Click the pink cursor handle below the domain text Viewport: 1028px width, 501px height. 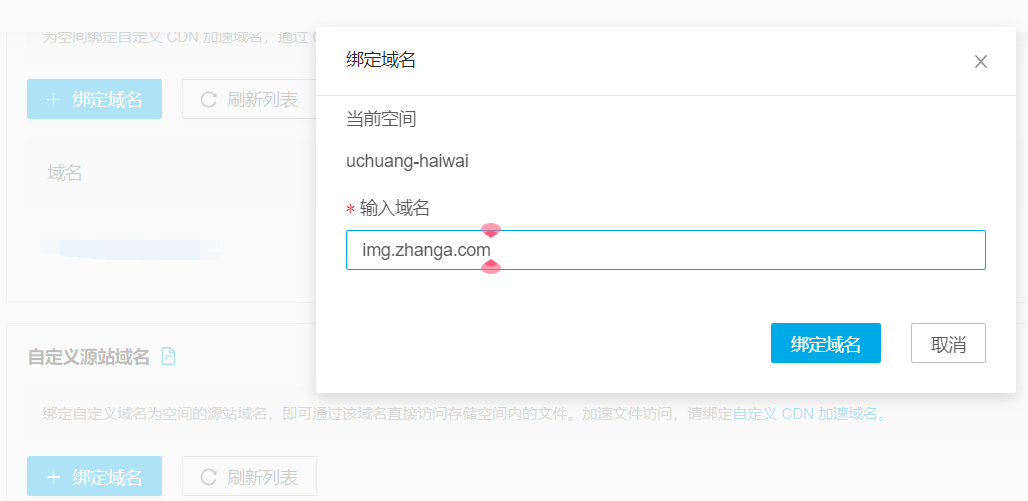[x=491, y=267]
